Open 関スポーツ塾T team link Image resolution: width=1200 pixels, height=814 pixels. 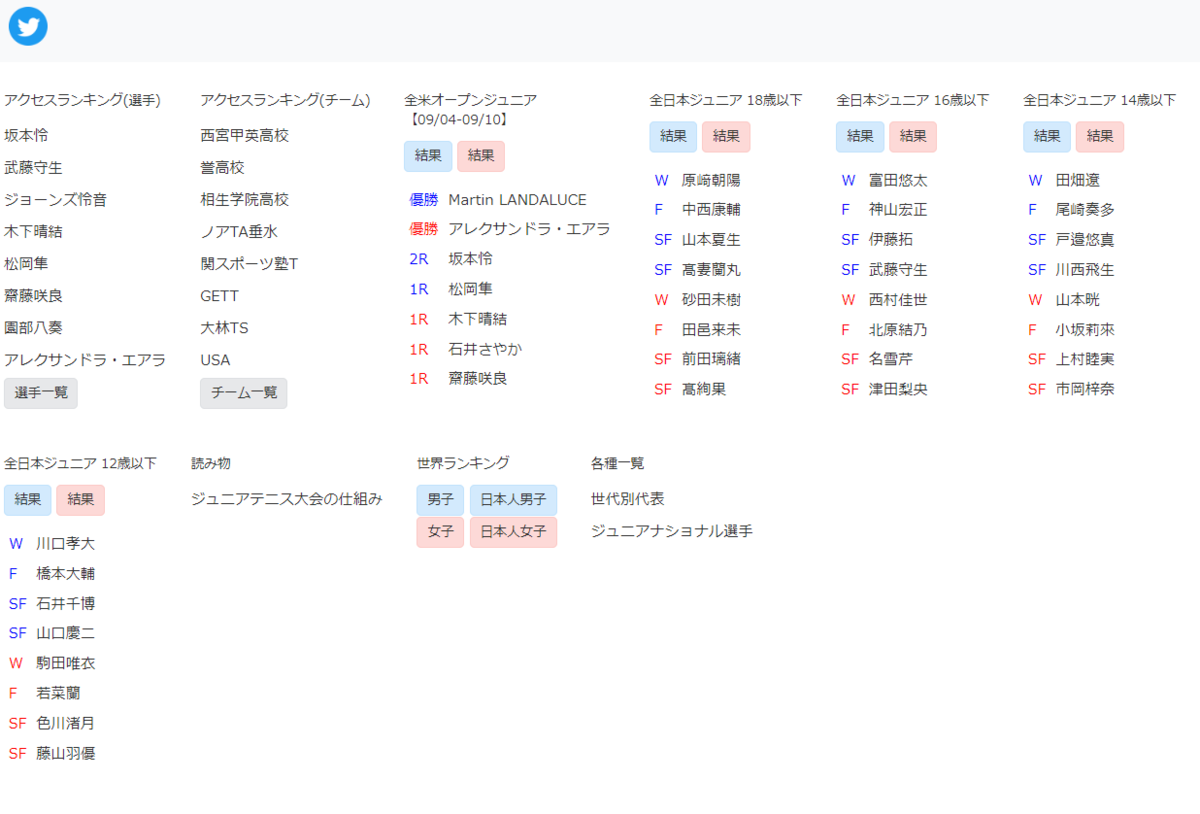point(249,264)
